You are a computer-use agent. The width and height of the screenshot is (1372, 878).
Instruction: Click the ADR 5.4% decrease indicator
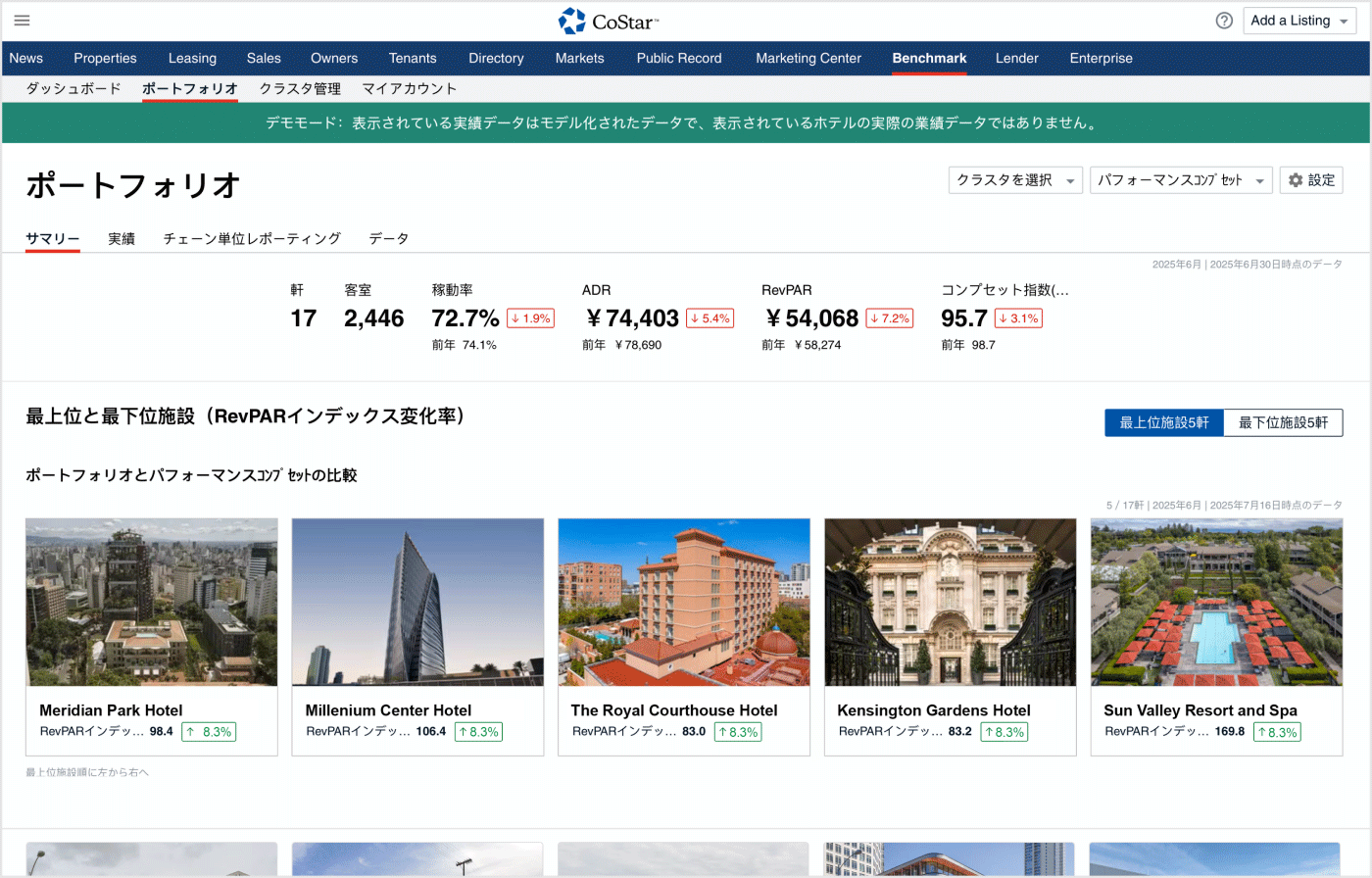click(710, 318)
